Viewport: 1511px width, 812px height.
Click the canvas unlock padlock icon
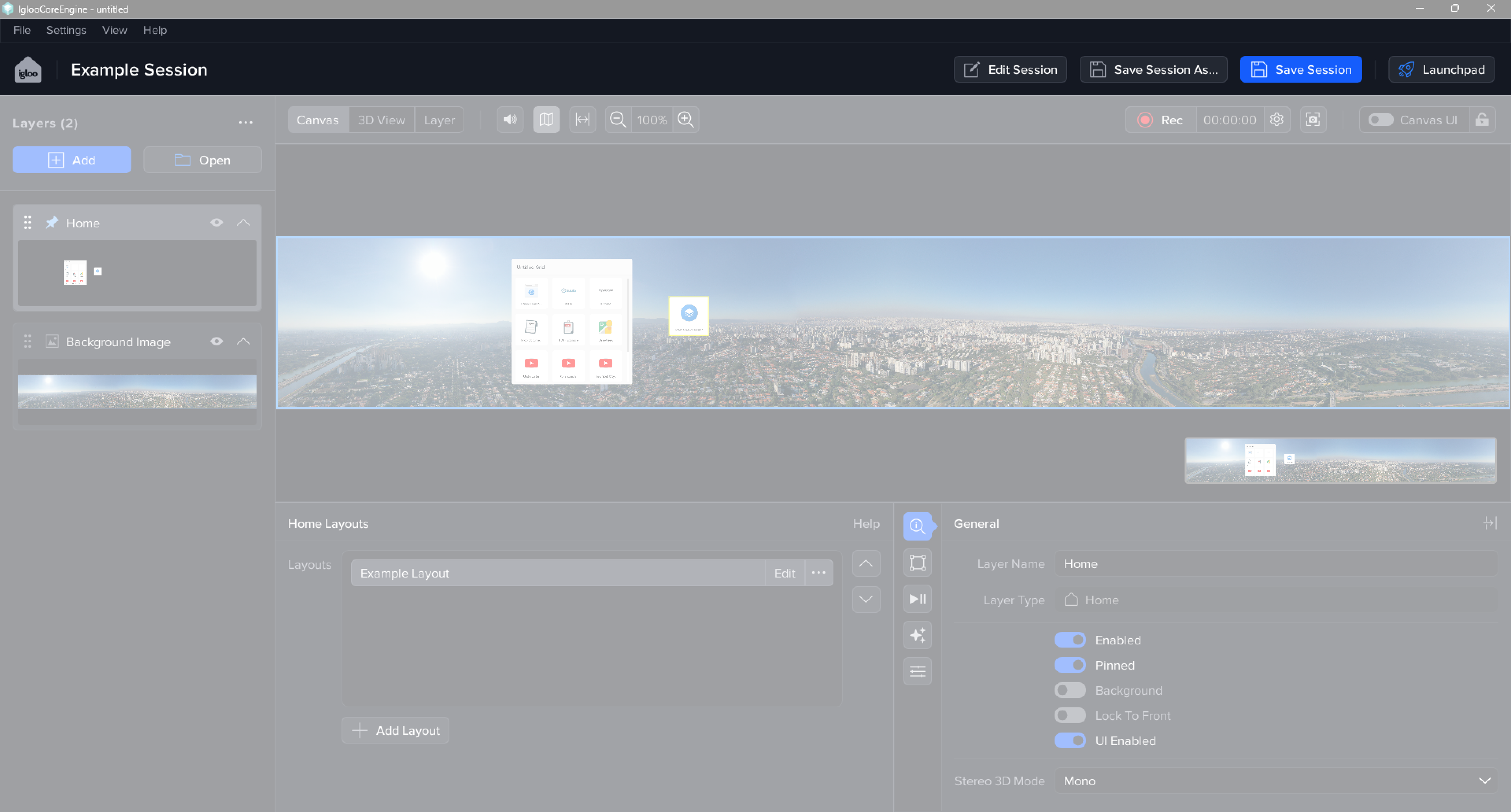click(x=1481, y=120)
